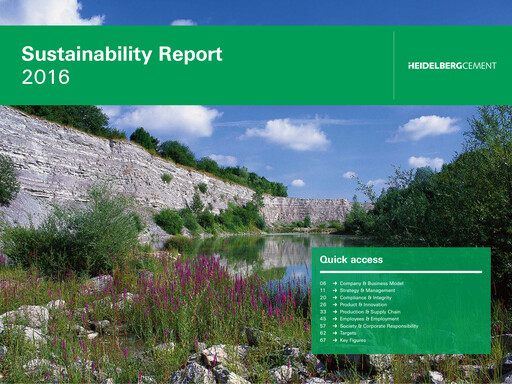Click page number 57 in Quick access
The image size is (512, 384).
coord(323,326)
